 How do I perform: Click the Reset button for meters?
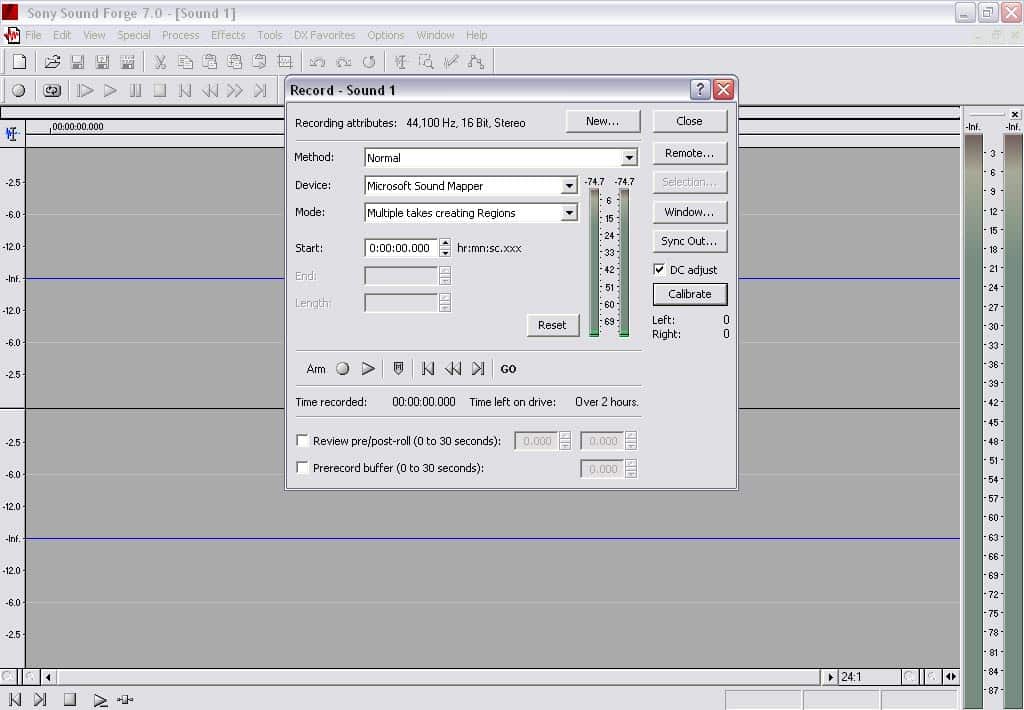click(552, 325)
